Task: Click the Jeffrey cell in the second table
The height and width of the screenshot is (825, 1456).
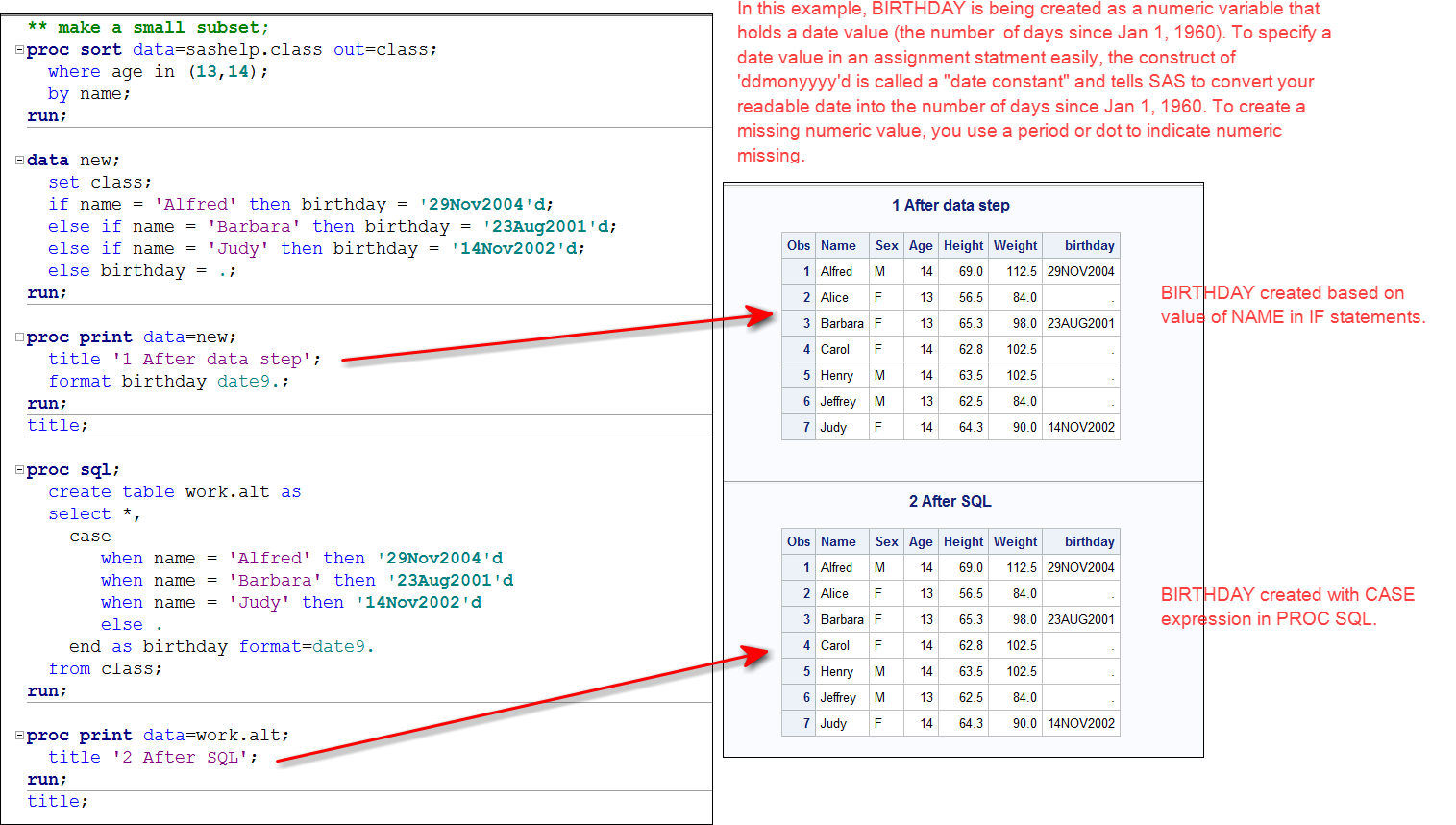Action: [x=843, y=697]
